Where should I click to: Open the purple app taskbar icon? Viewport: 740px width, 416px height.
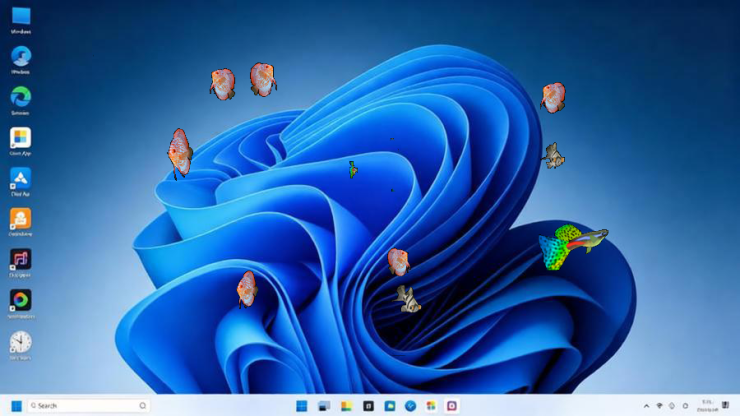click(452, 406)
